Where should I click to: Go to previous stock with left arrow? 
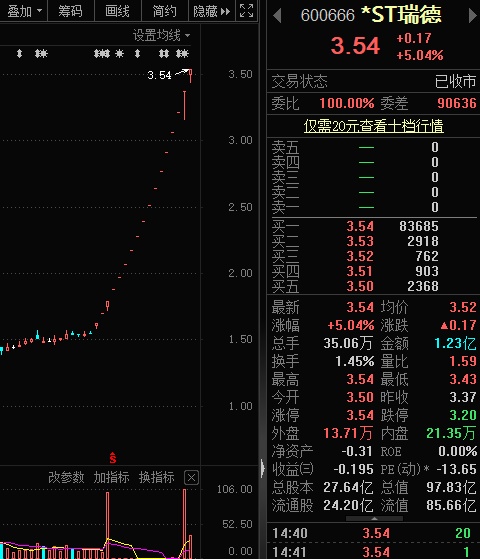277,15
